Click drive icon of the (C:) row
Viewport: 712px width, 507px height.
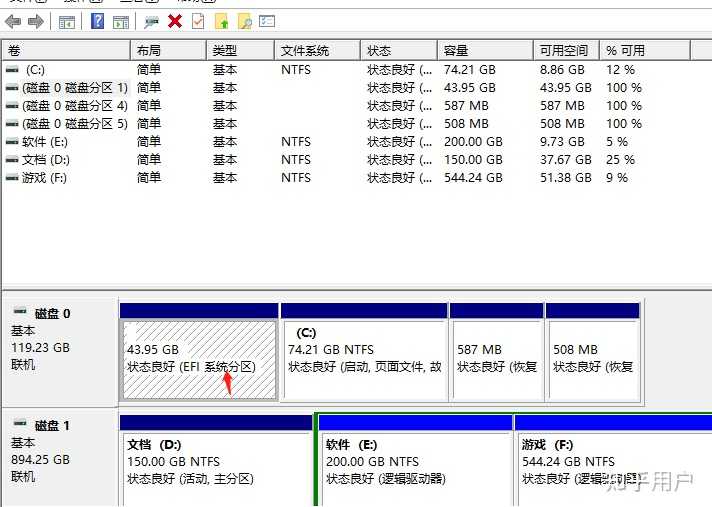point(12,69)
